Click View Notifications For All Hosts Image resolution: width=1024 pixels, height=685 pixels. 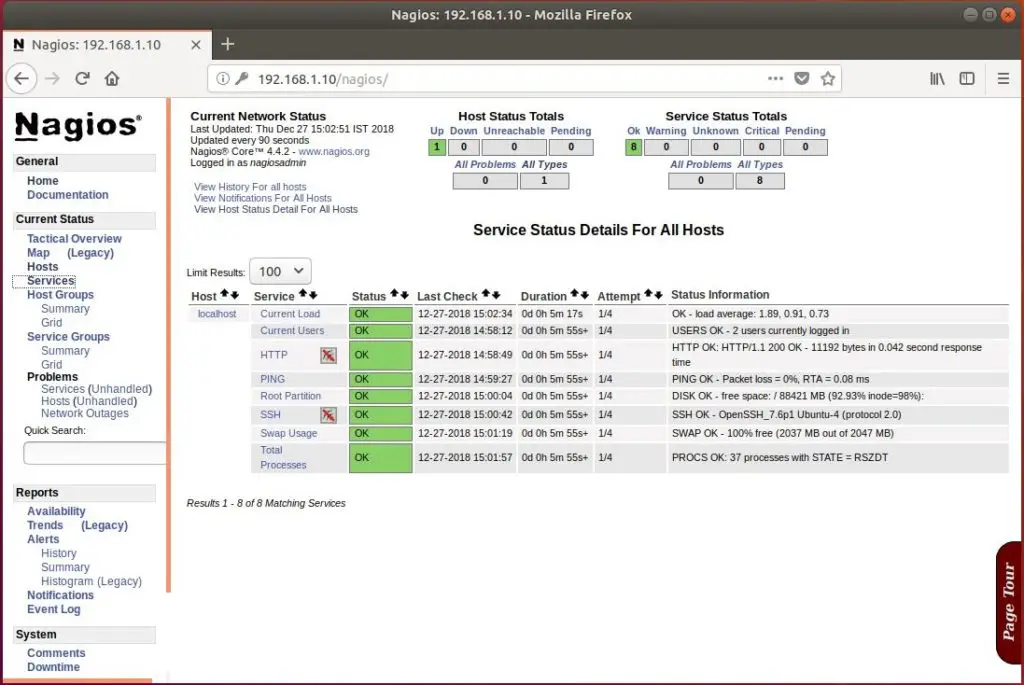coord(263,198)
